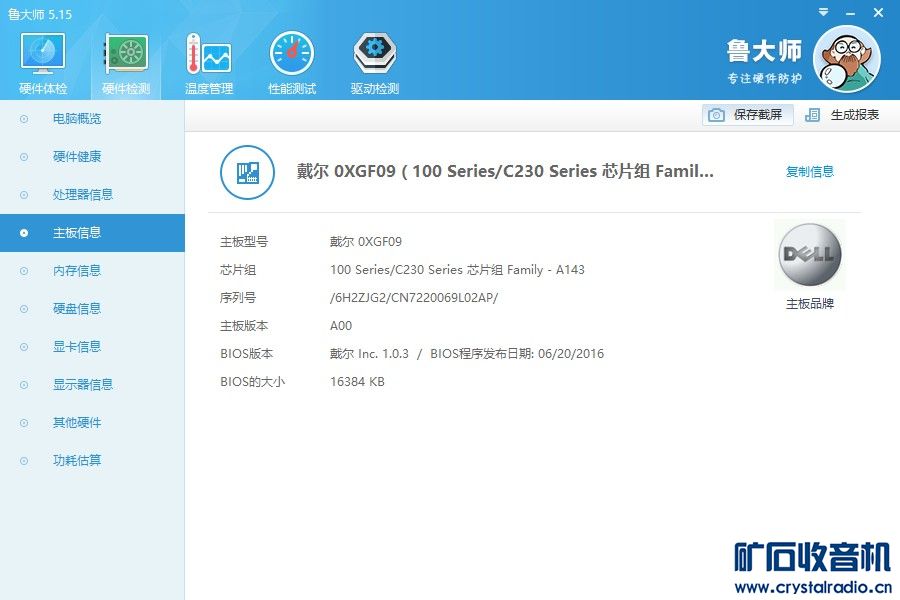Select 电脑概览 in the sidebar
This screenshot has height=600, width=900.
(x=92, y=119)
